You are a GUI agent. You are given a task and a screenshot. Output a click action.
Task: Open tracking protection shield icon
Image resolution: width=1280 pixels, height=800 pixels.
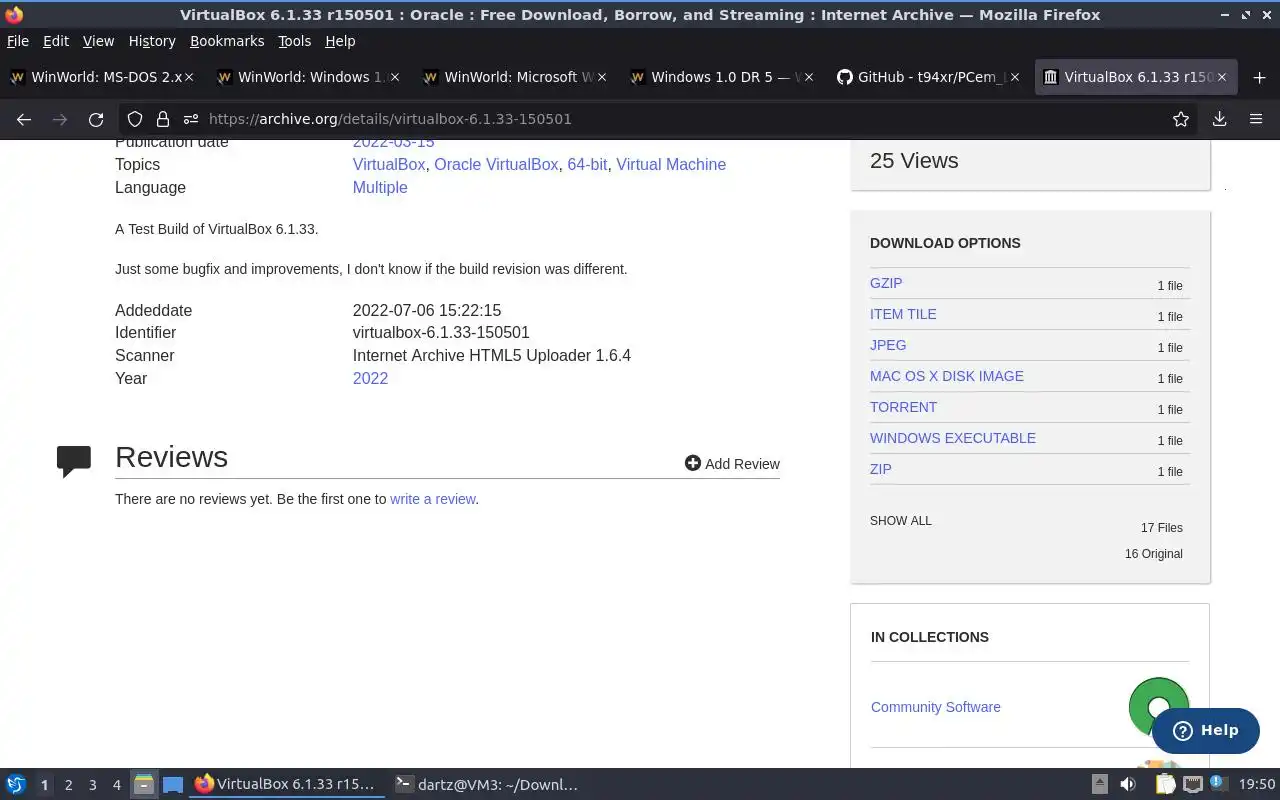click(x=135, y=119)
